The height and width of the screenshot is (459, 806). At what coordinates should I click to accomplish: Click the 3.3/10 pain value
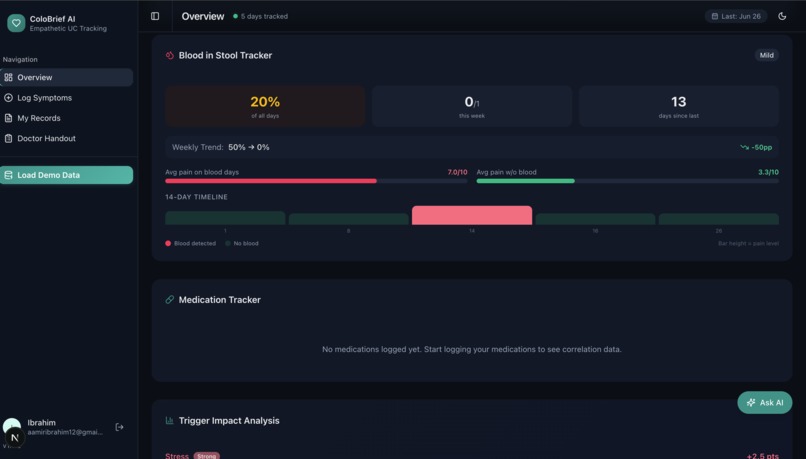click(x=768, y=172)
